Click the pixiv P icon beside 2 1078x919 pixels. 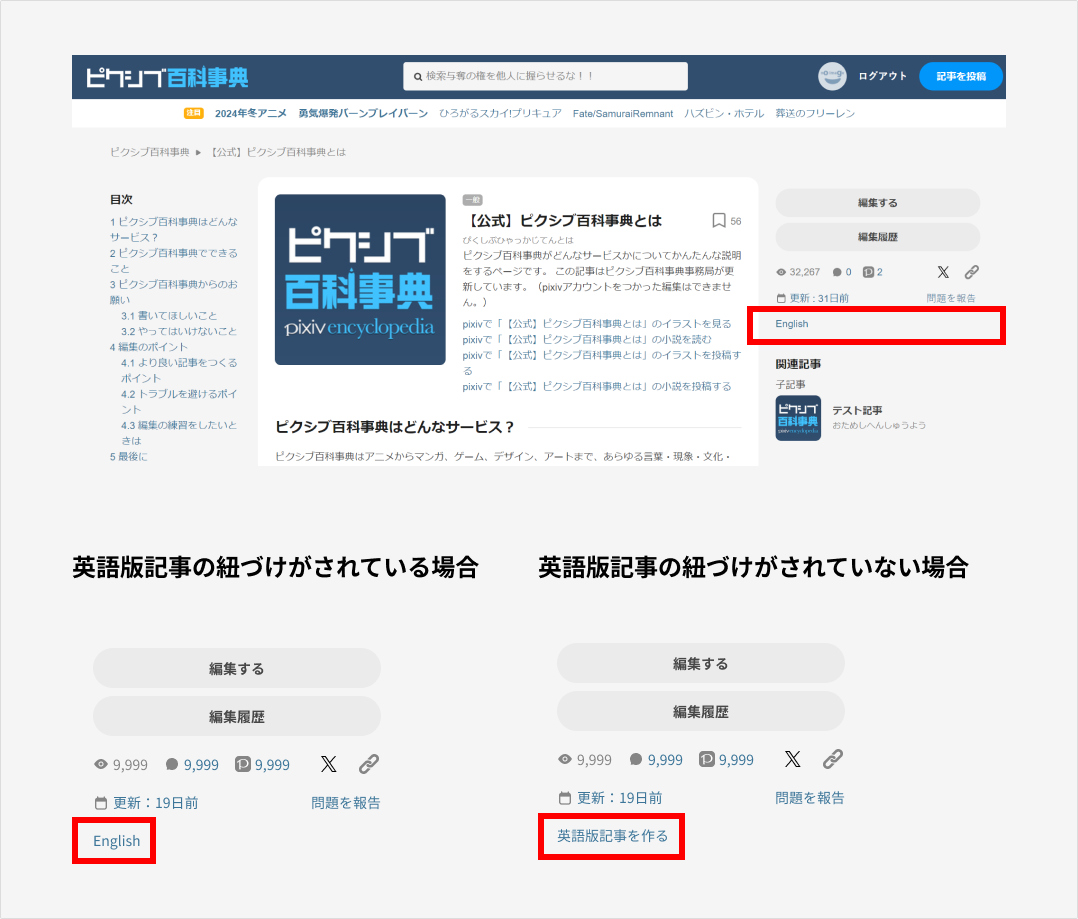pyautogui.click(x=868, y=272)
